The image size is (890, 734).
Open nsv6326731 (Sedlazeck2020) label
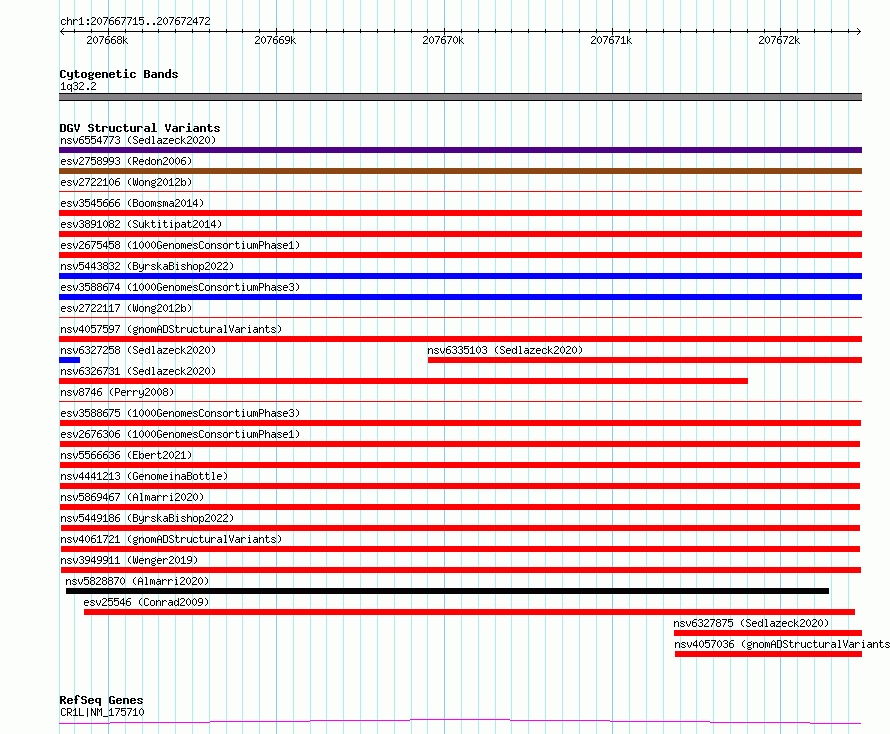tap(138, 371)
